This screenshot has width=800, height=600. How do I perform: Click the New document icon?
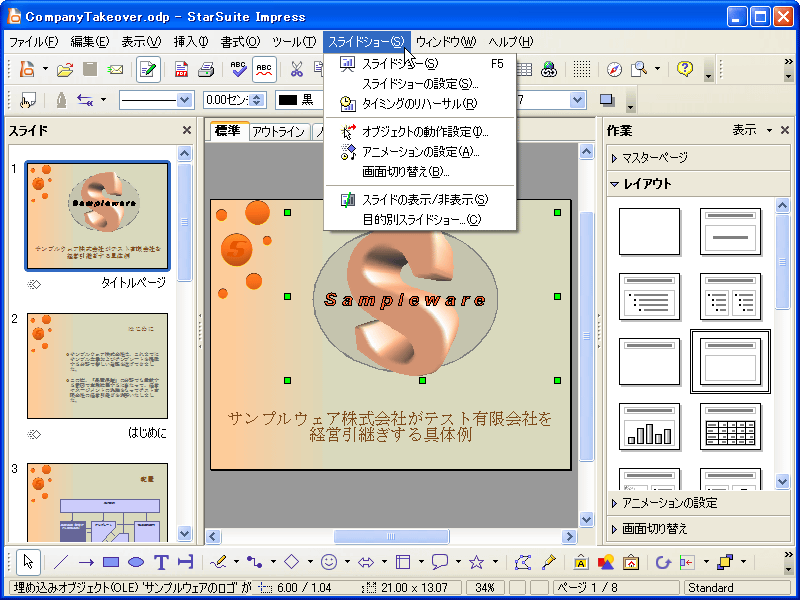tap(27, 69)
